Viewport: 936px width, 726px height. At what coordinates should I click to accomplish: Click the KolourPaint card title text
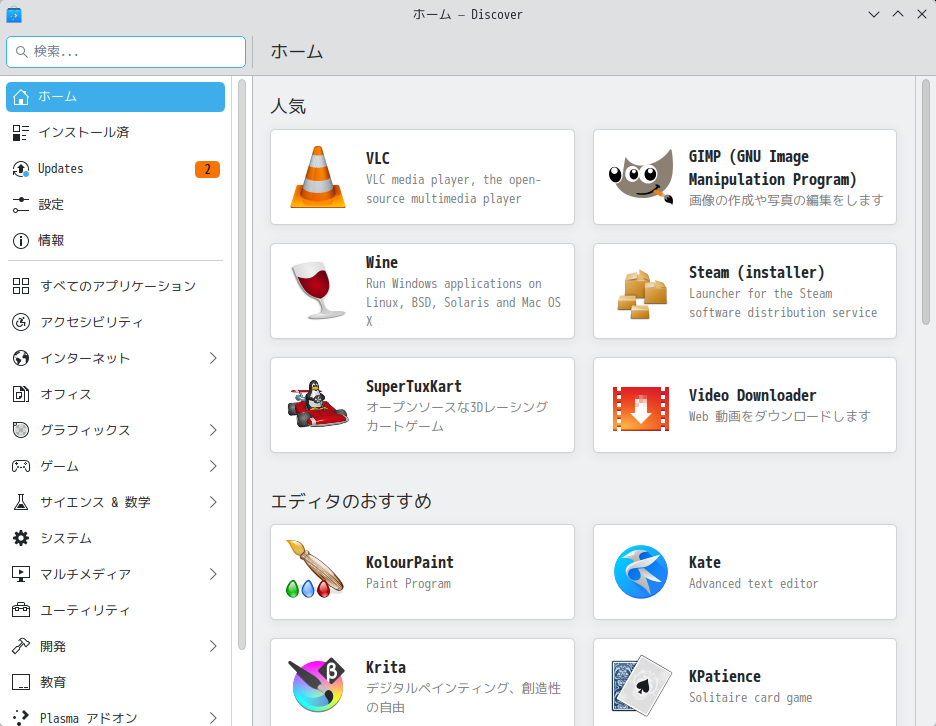(410, 562)
